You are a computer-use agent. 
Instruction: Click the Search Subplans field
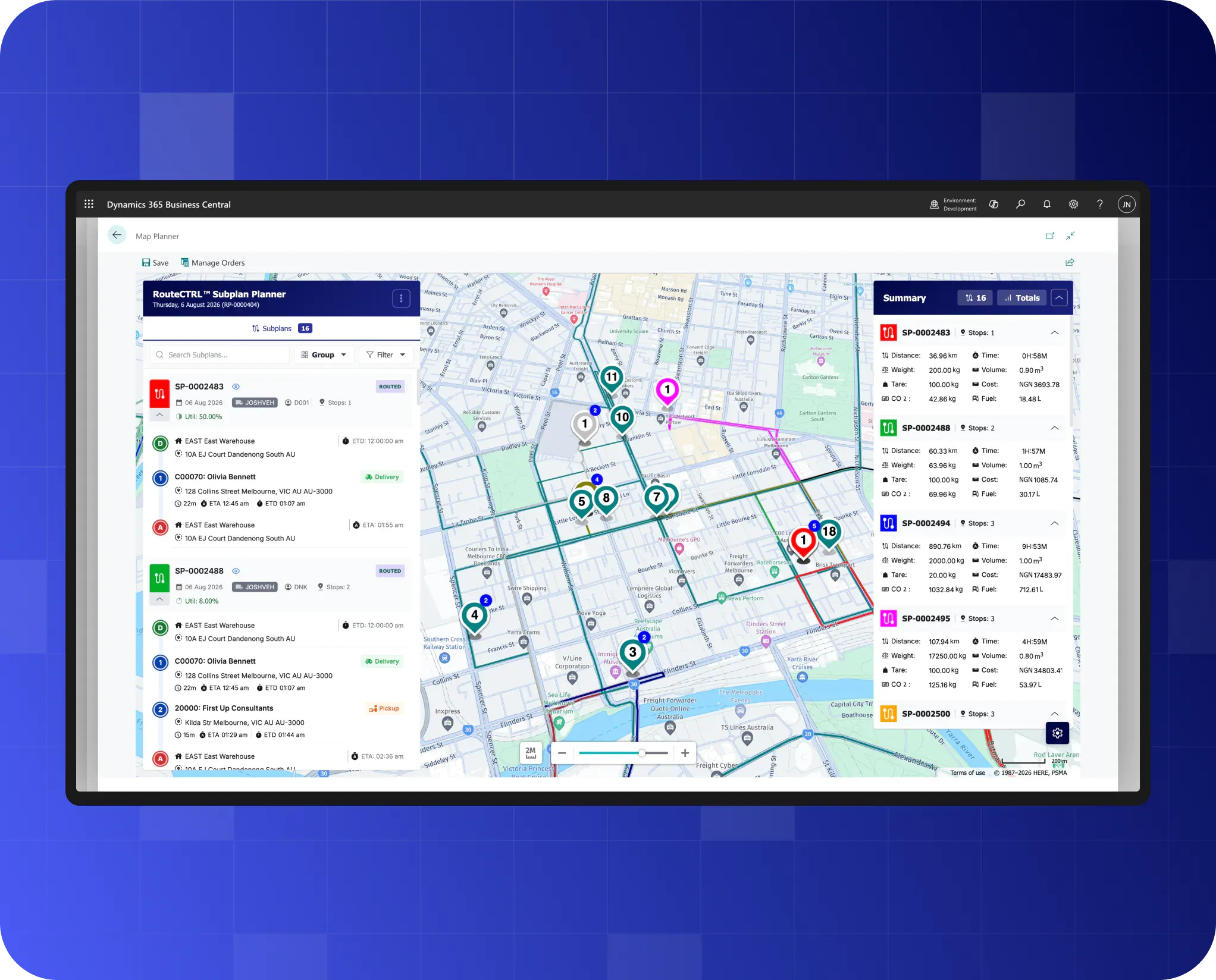click(220, 355)
